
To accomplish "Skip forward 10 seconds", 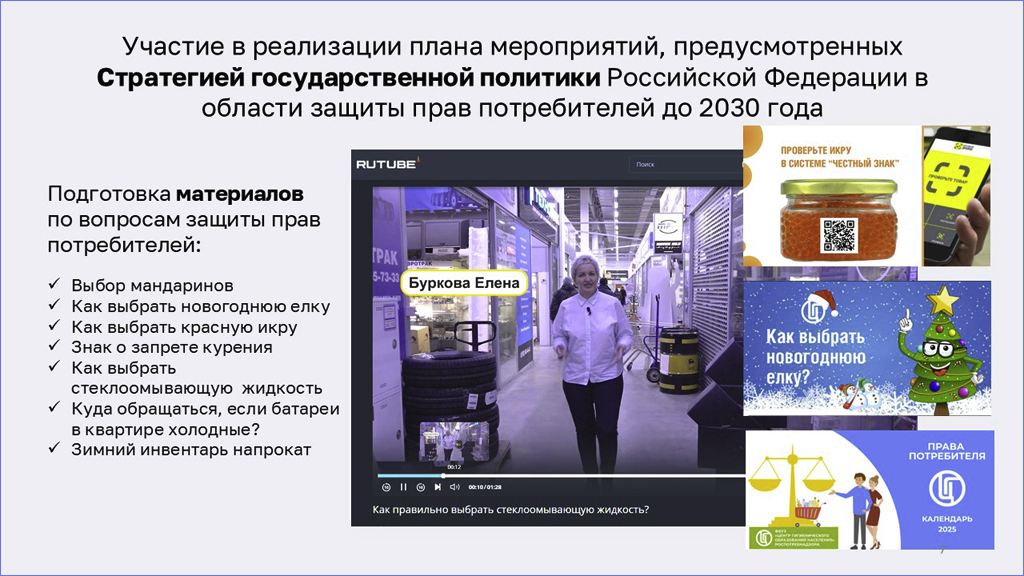I will coord(421,487).
